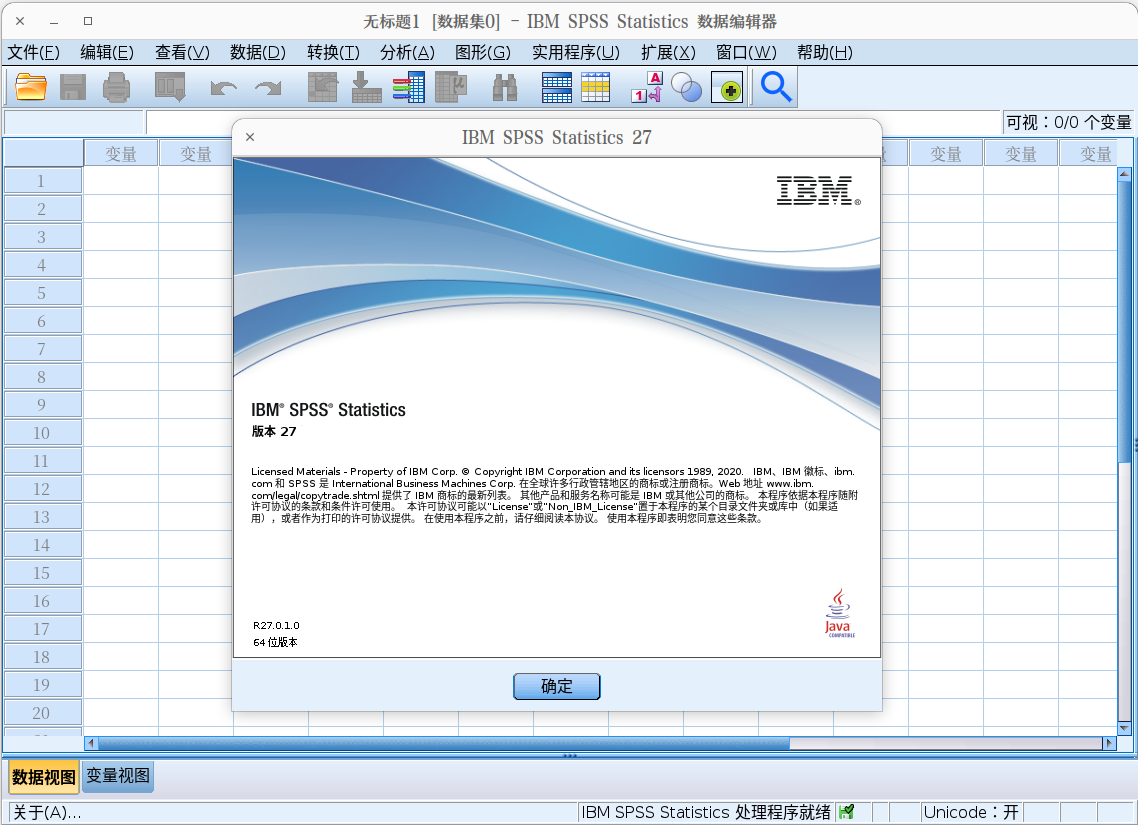Select row header 20
Image resolution: width=1138 pixels, height=825 pixels.
(43, 713)
